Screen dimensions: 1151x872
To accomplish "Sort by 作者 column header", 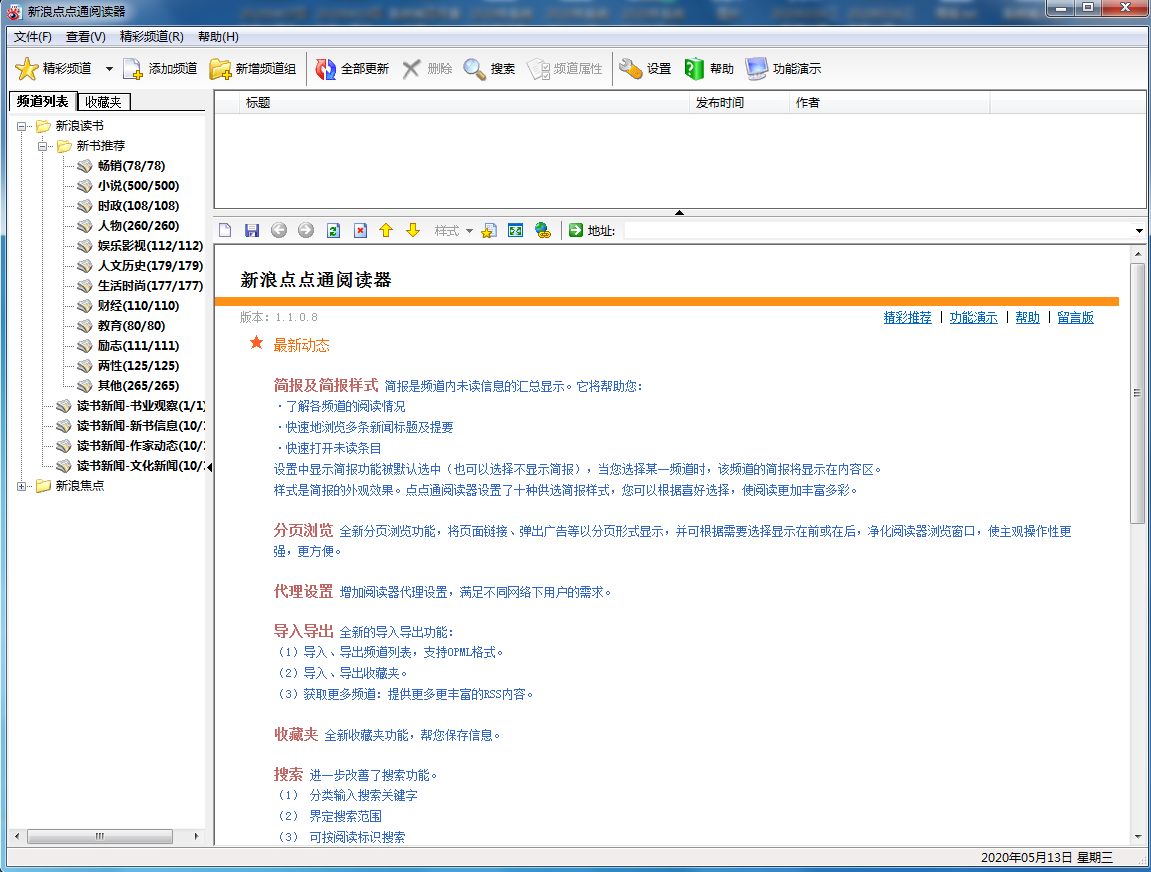I will (x=890, y=103).
